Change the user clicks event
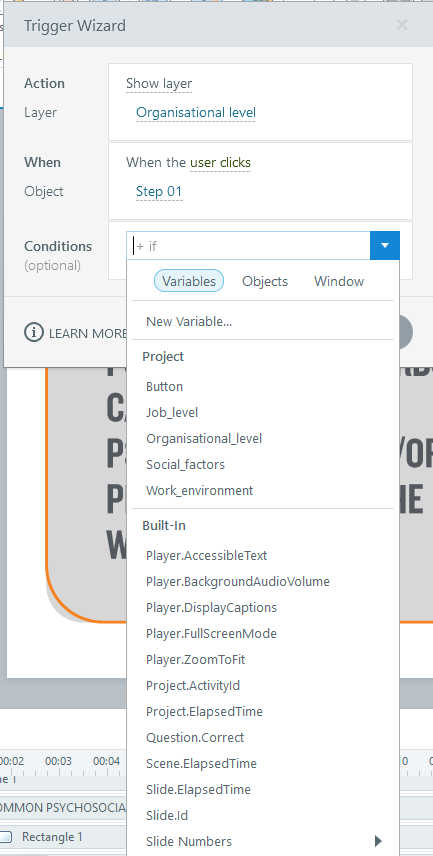 pos(221,162)
